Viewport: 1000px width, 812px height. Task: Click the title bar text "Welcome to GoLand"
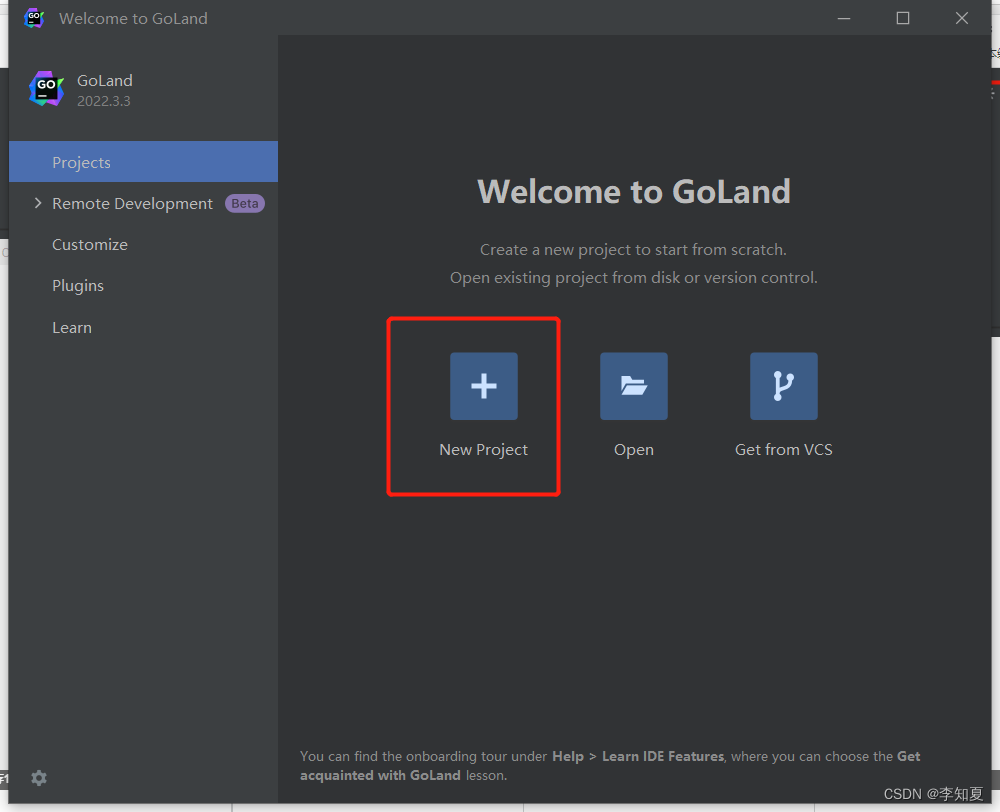pos(133,18)
